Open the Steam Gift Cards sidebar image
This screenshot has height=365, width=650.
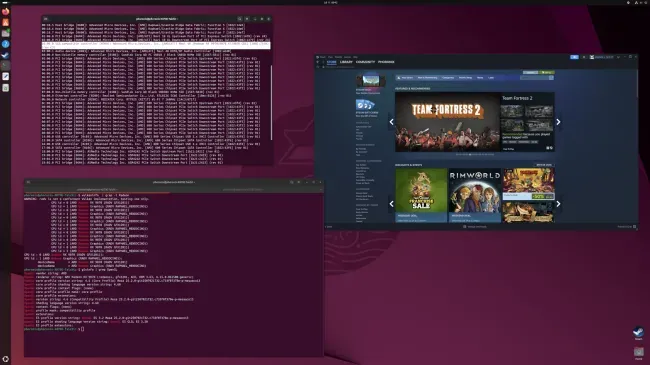(x=365, y=105)
